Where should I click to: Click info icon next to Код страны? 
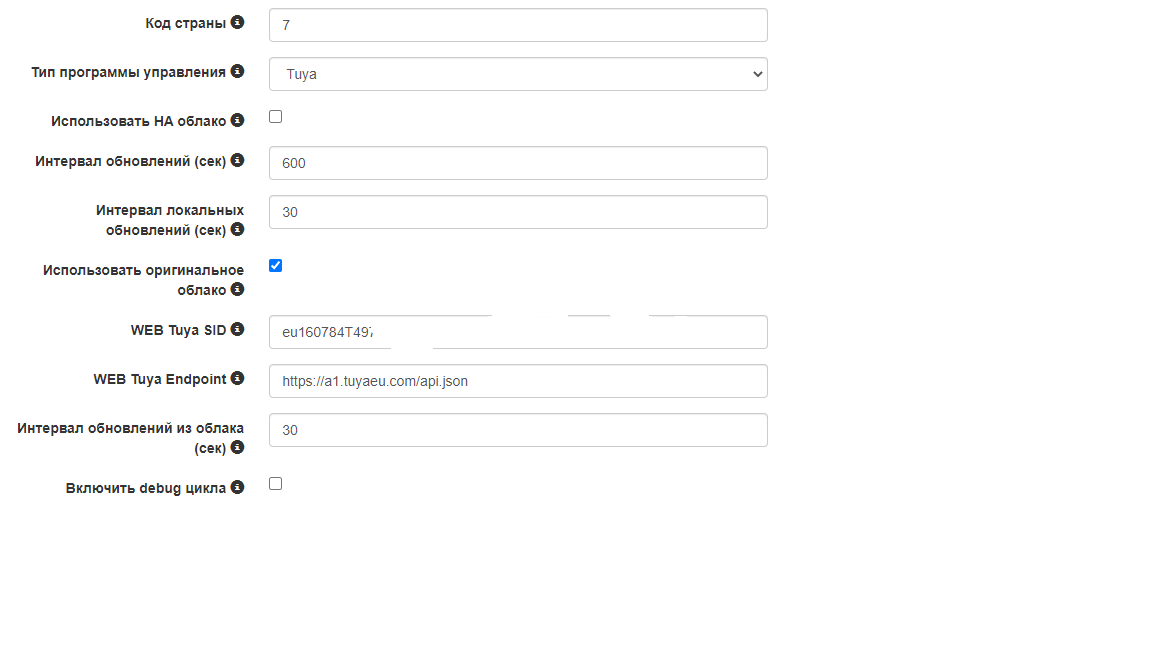click(237, 22)
